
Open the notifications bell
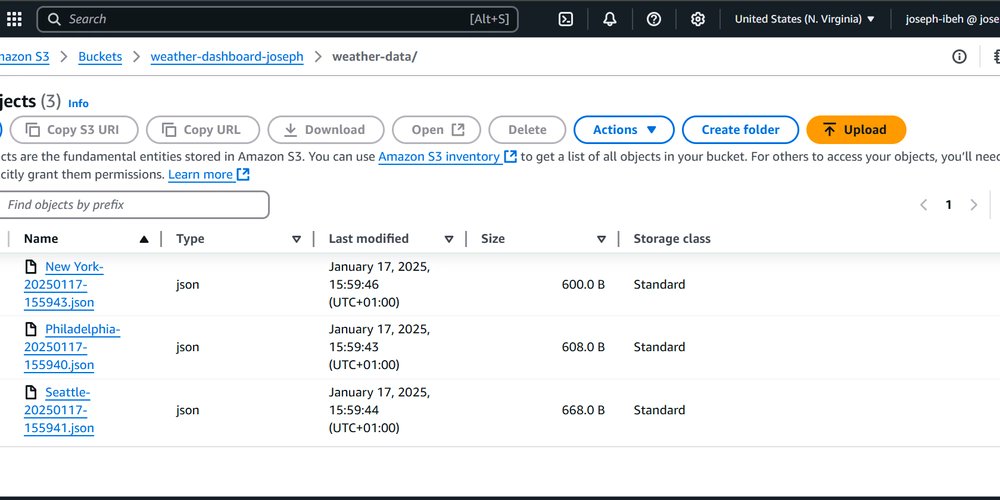point(610,19)
